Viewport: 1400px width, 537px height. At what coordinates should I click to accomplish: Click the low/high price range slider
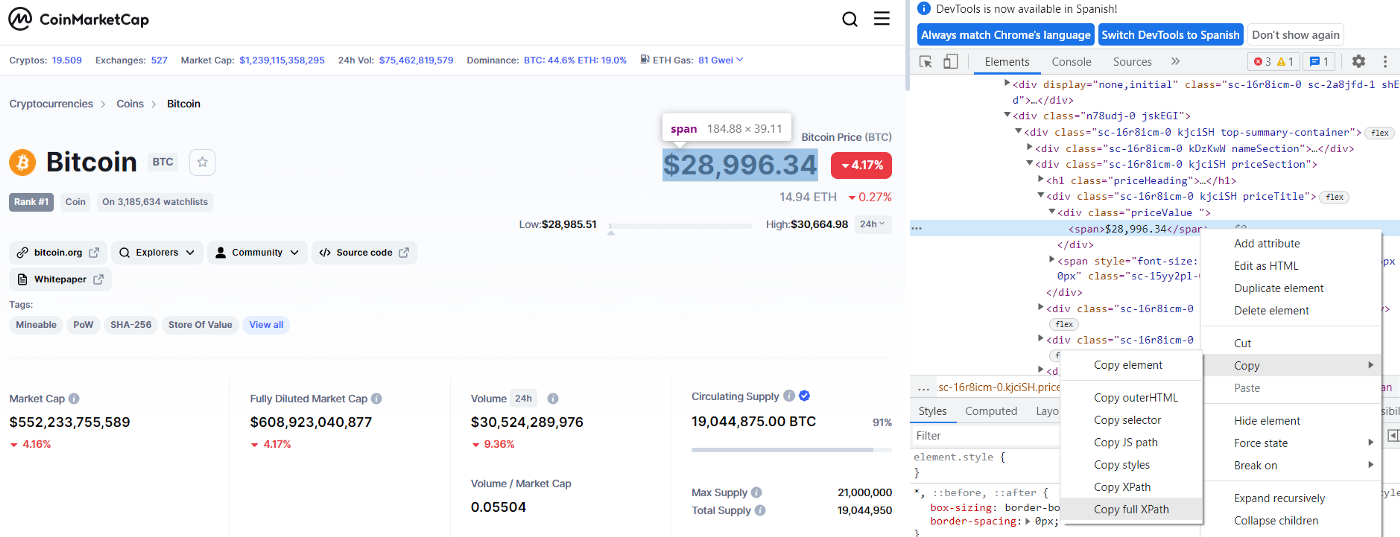click(681, 226)
